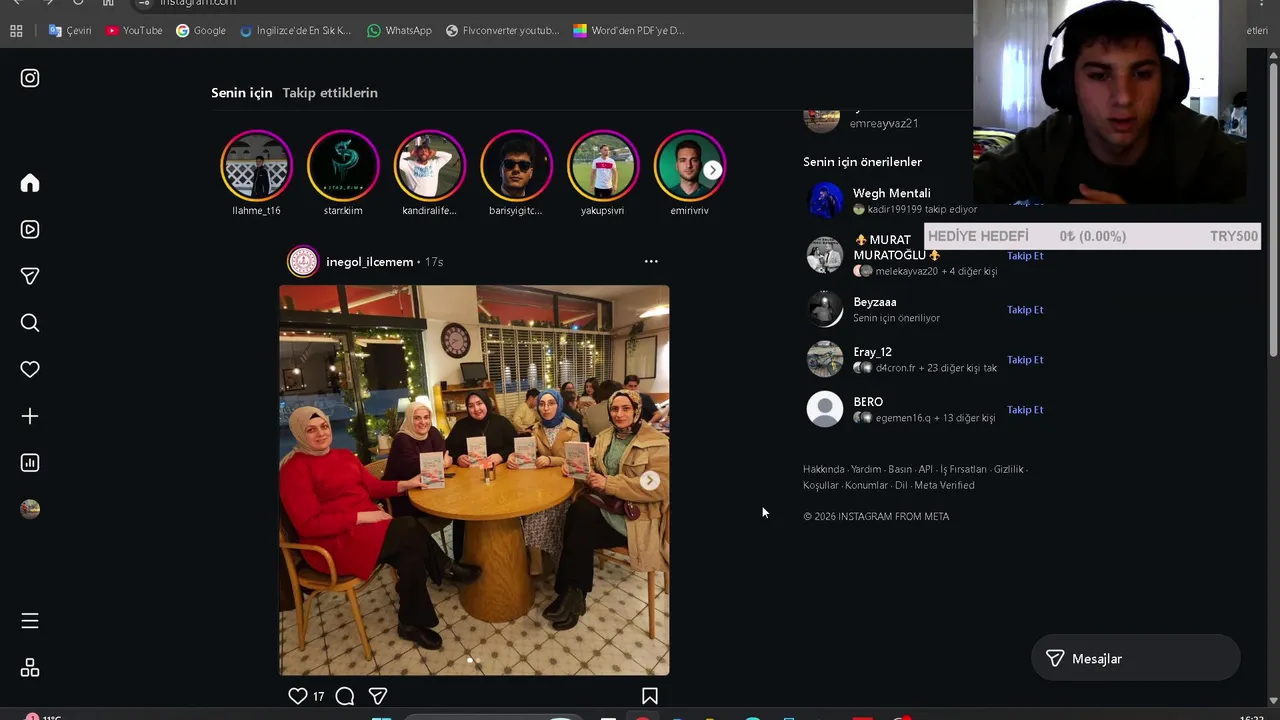Open comments on the post
The width and height of the screenshot is (1280, 720).
(345, 696)
